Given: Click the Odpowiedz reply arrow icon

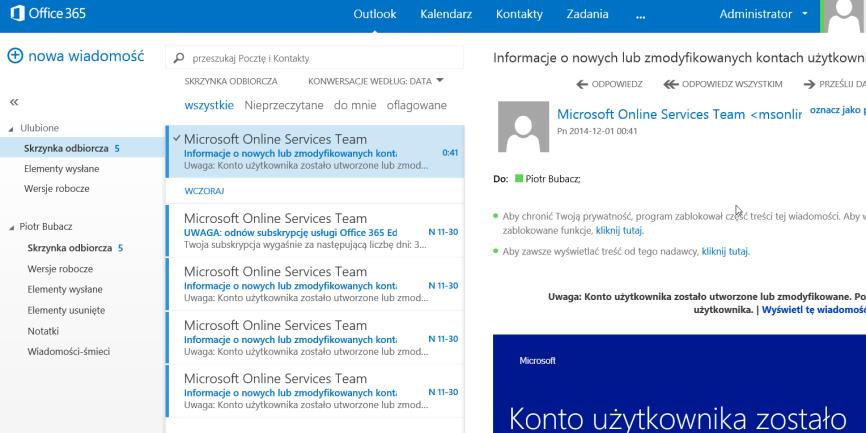Looking at the screenshot, I should (582, 84).
